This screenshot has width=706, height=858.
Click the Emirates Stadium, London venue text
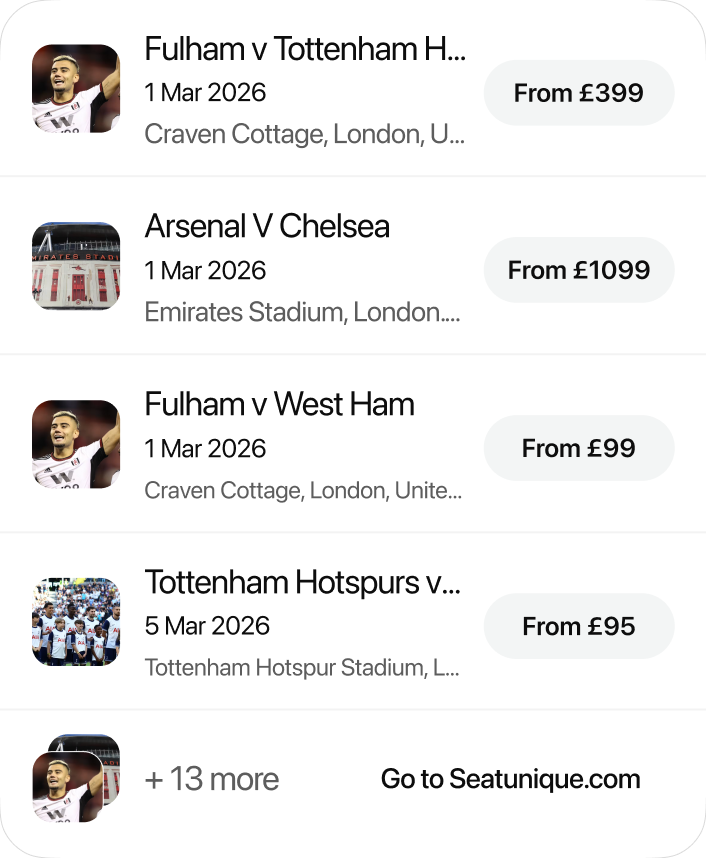[x=302, y=312]
